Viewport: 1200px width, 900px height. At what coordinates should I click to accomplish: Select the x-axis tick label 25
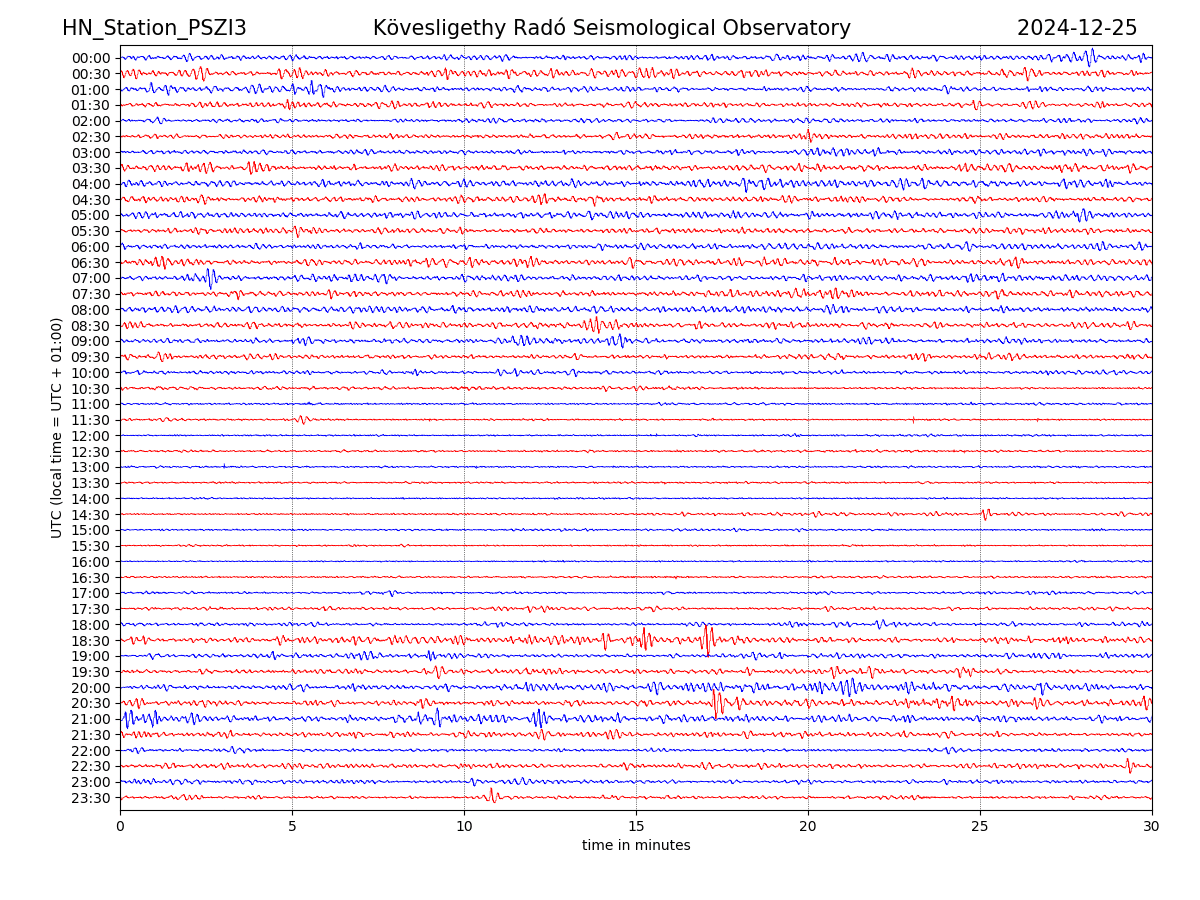coord(980,827)
